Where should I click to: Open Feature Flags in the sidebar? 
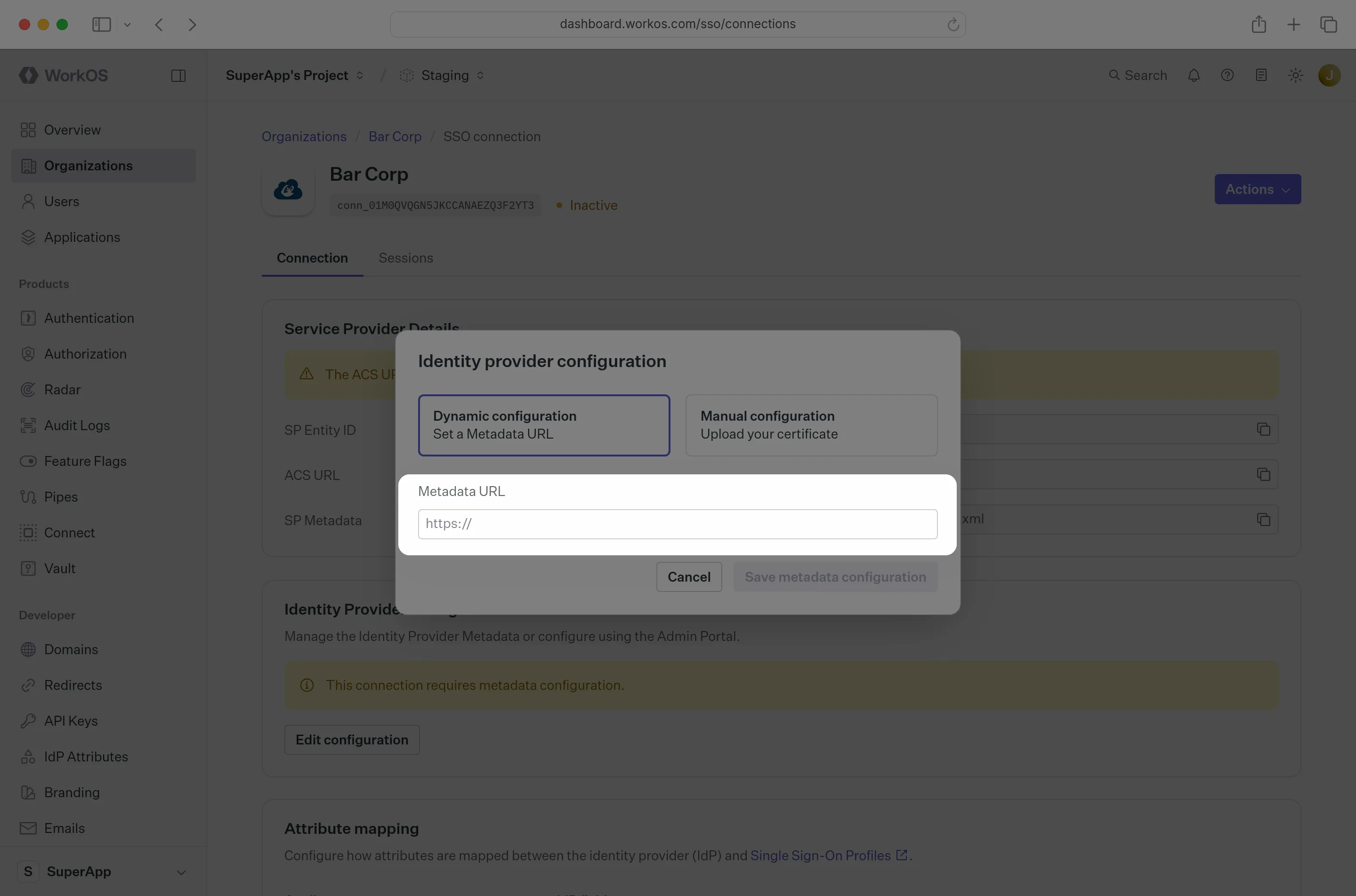[x=104, y=461]
